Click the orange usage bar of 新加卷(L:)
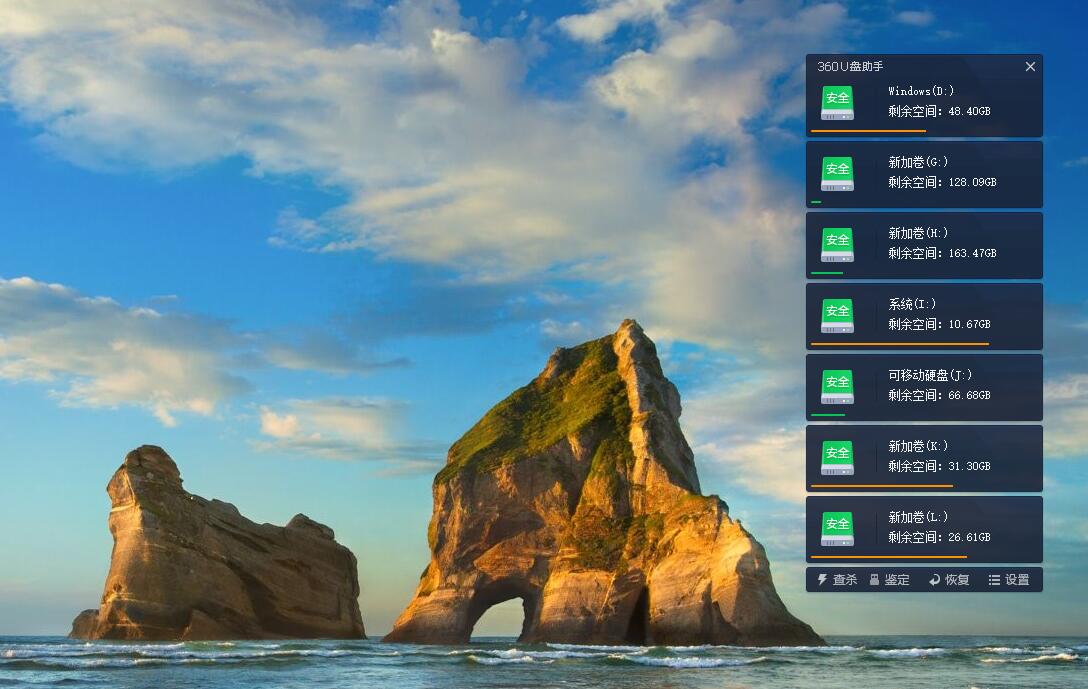1088x689 pixels. (x=889, y=557)
